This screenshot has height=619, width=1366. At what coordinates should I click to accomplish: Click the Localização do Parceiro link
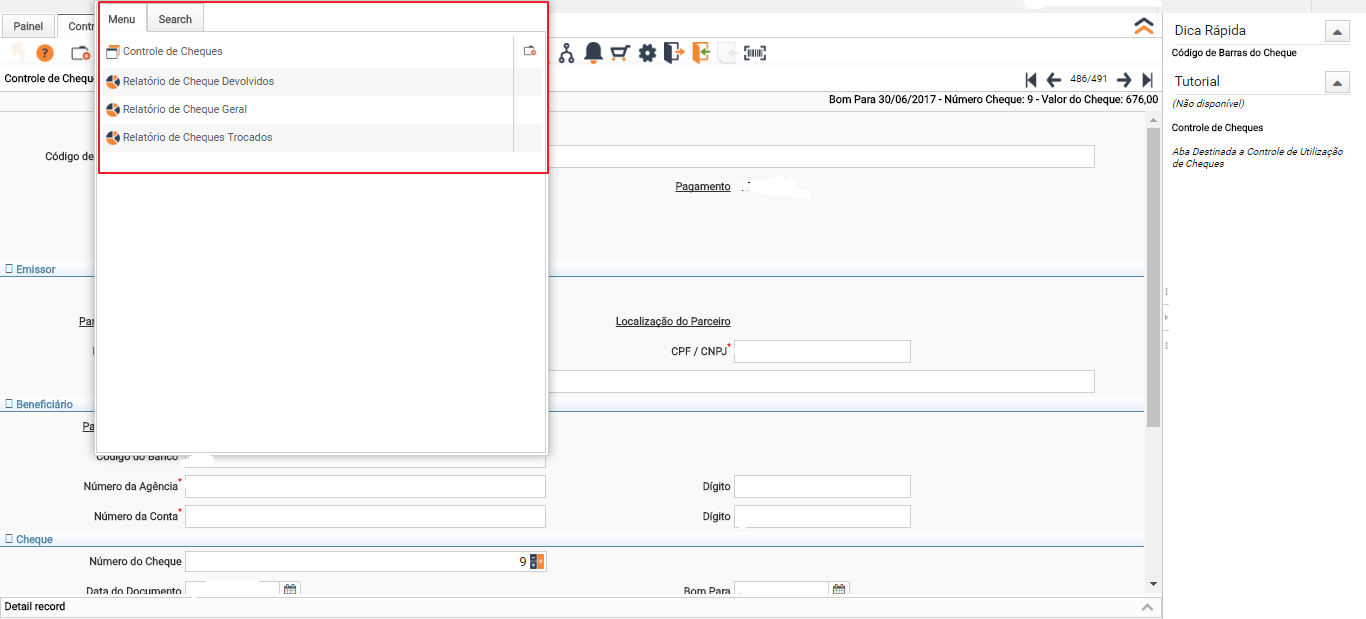click(673, 321)
